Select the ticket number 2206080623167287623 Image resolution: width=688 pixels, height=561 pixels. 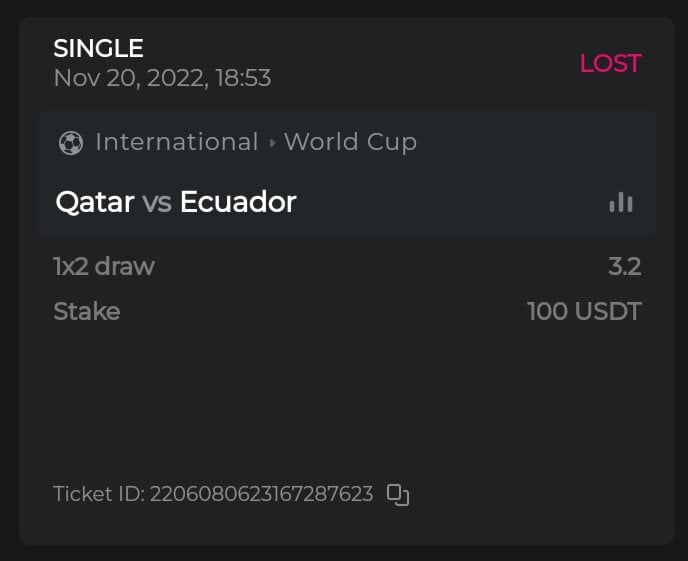pos(261,494)
